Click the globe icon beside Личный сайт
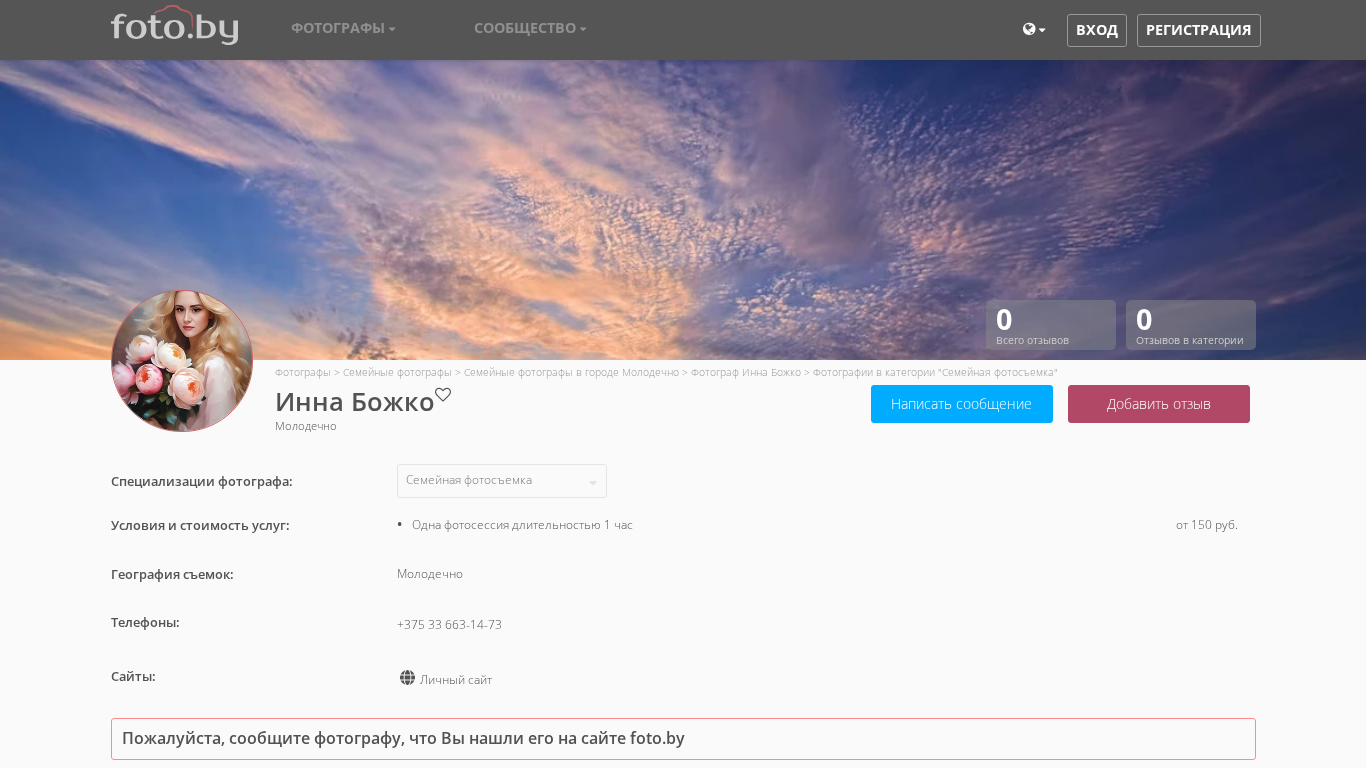 click(x=407, y=678)
